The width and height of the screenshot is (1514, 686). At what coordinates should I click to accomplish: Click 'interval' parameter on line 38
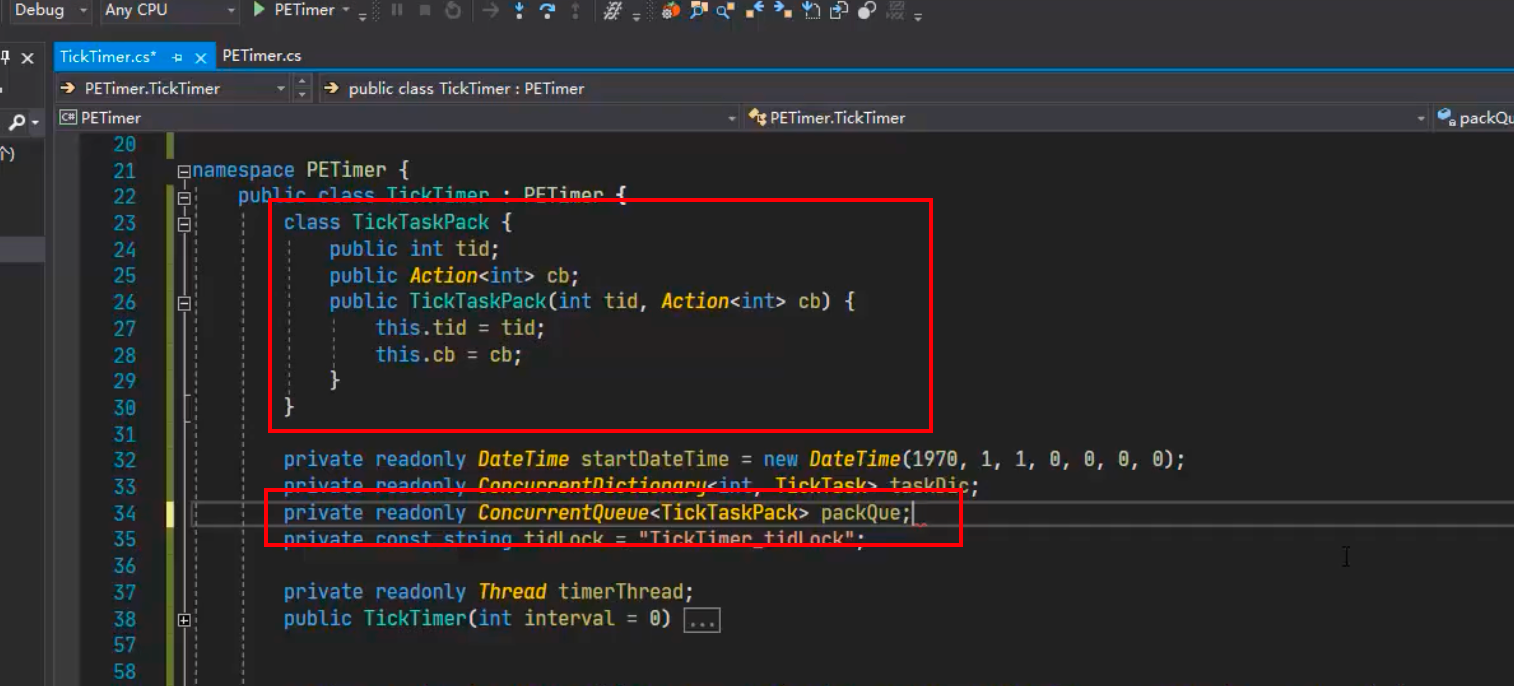pos(570,619)
